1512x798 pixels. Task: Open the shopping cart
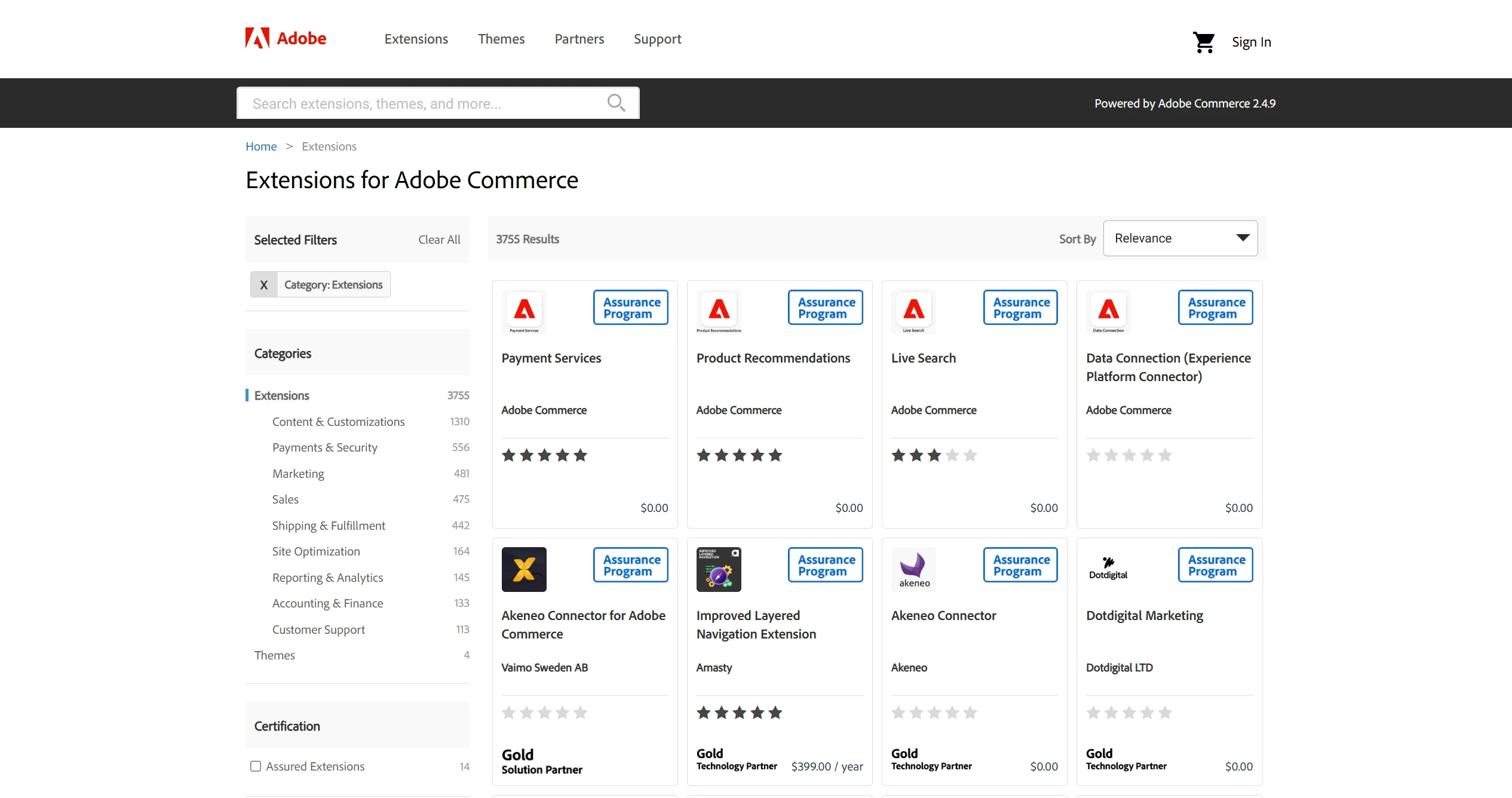tap(1203, 42)
